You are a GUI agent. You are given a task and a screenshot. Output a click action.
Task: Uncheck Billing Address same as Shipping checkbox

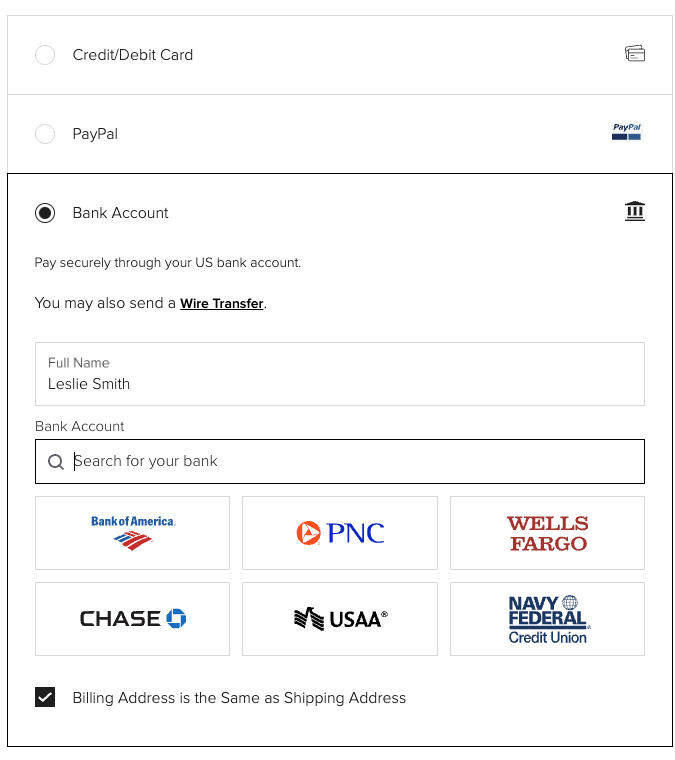tap(45, 697)
